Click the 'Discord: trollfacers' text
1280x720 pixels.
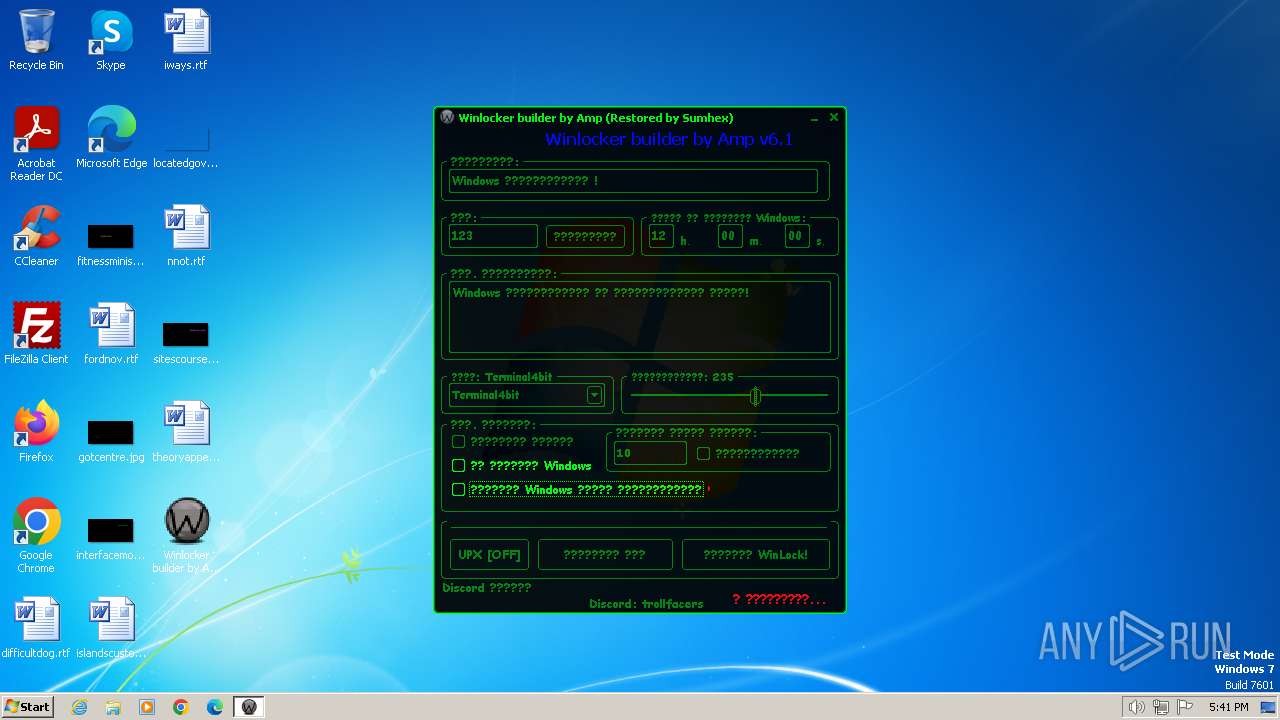646,604
